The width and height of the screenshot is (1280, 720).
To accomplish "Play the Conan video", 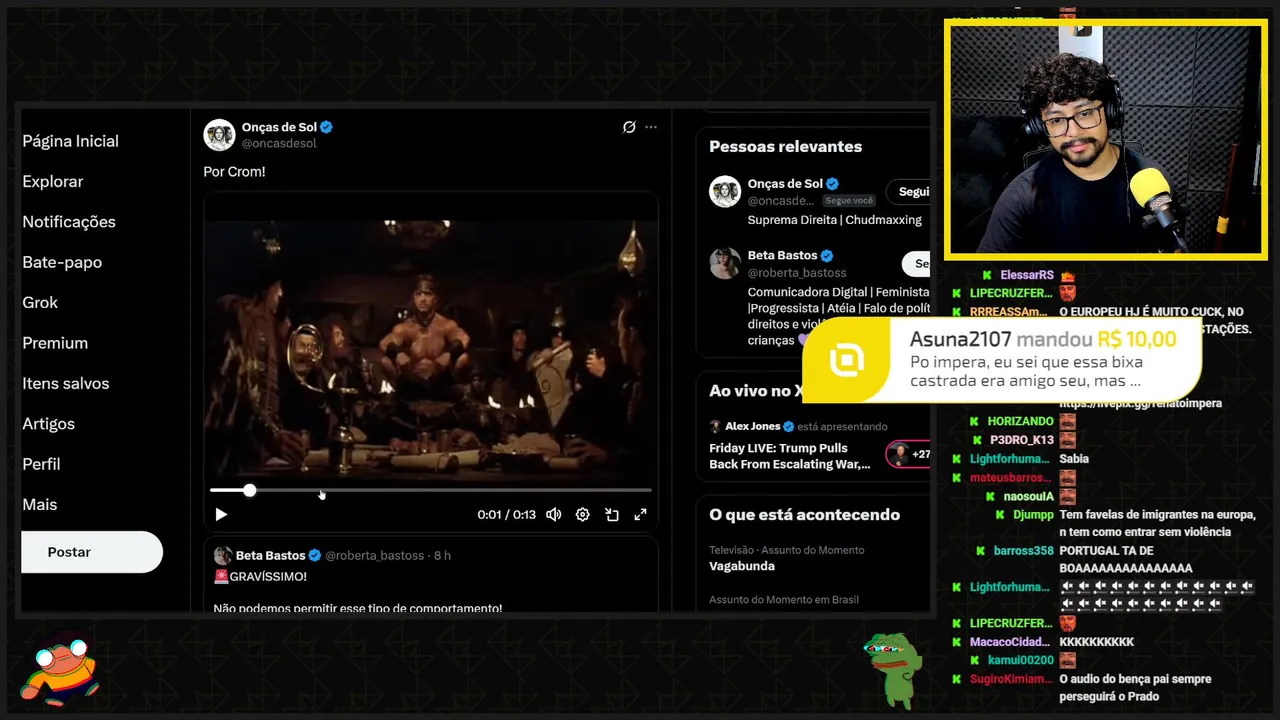I will (x=221, y=514).
